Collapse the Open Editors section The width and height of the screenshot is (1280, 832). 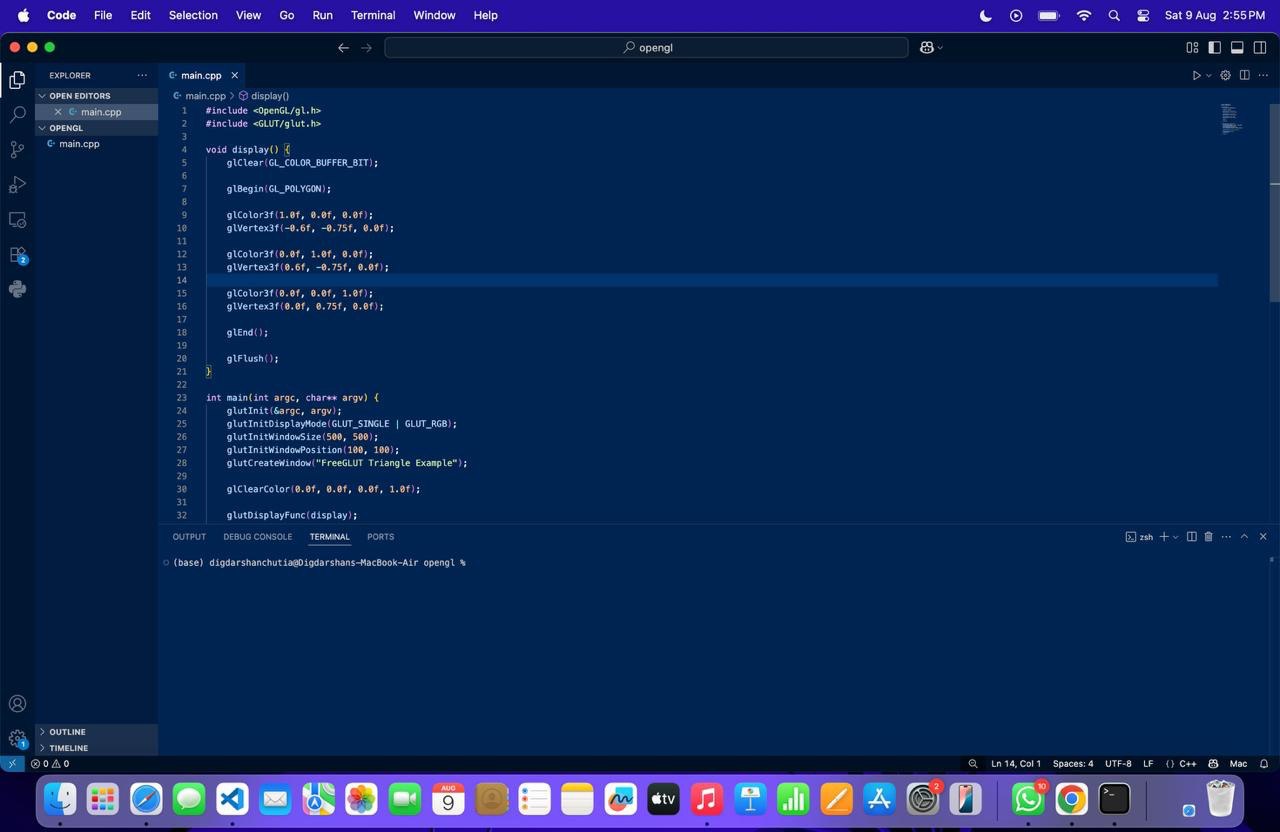(x=79, y=96)
